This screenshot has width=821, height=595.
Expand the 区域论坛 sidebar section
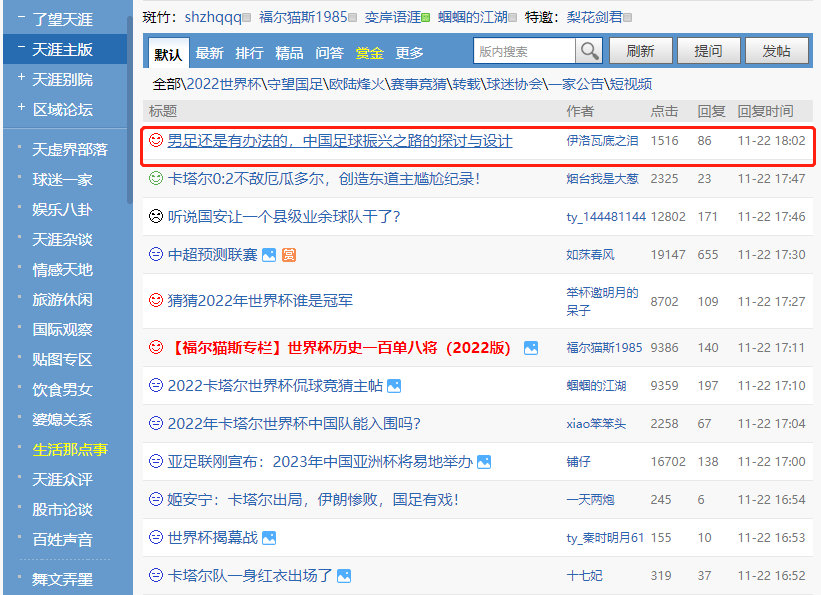pos(21,107)
